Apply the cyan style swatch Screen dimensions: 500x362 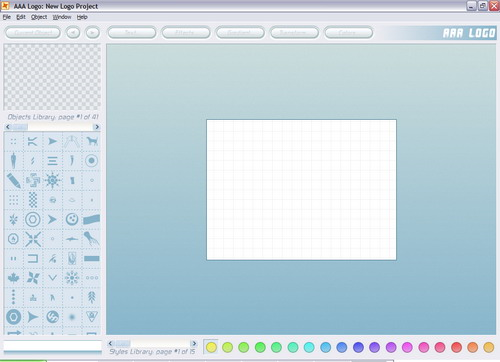click(x=309, y=347)
